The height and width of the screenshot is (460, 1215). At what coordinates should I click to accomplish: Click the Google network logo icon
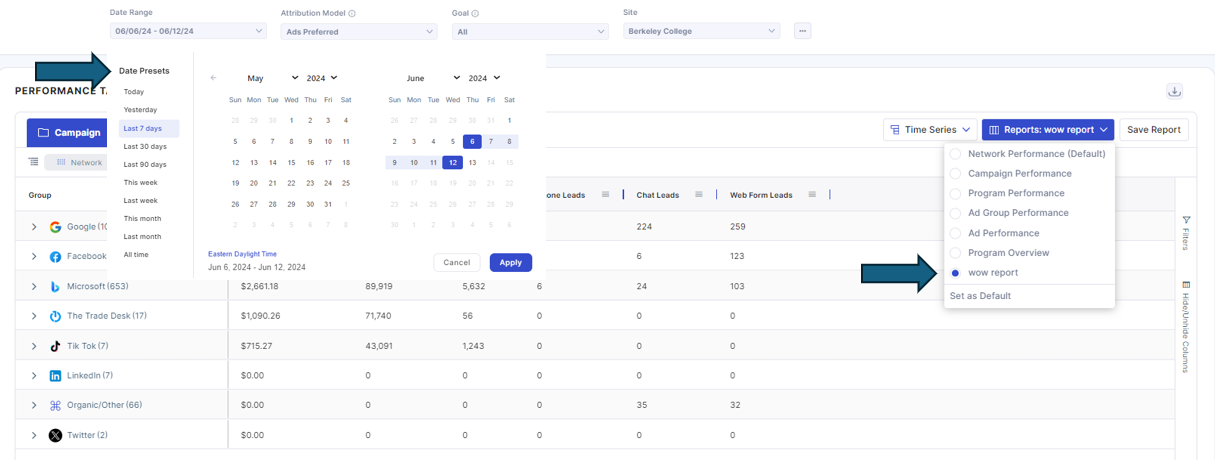pyautogui.click(x=56, y=227)
